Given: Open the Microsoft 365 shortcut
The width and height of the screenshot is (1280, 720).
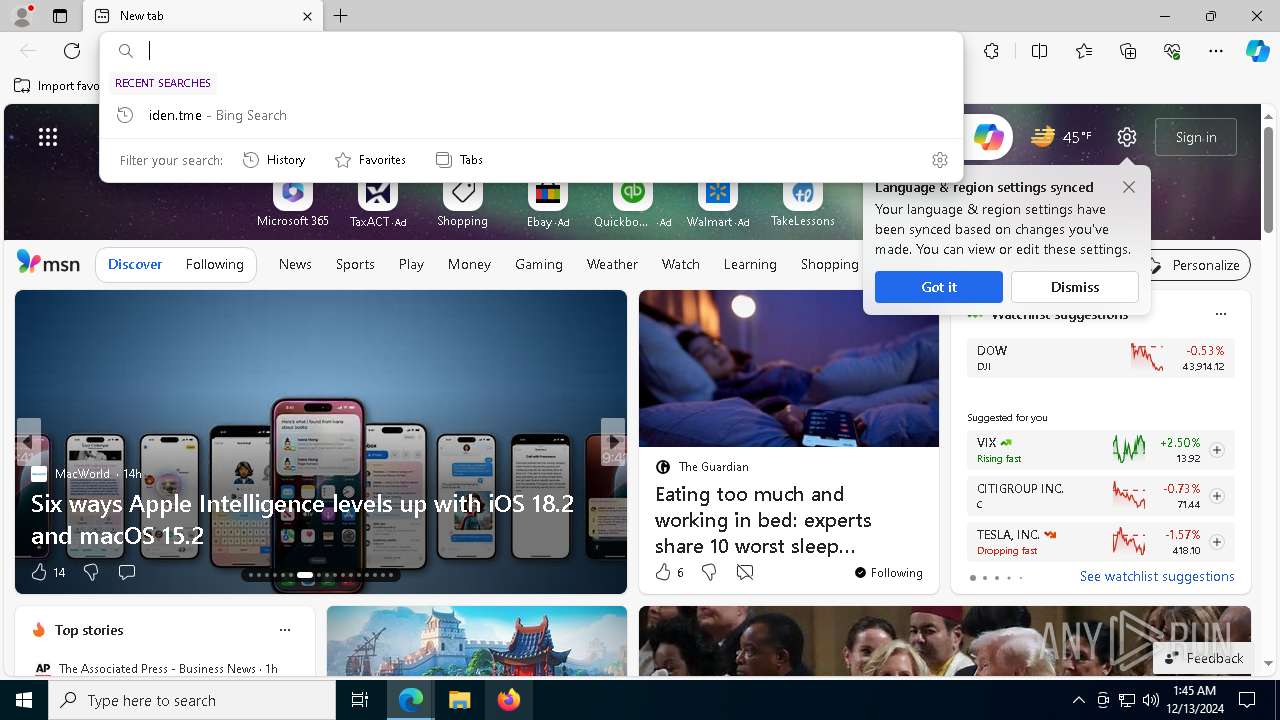Looking at the screenshot, I should [292, 203].
